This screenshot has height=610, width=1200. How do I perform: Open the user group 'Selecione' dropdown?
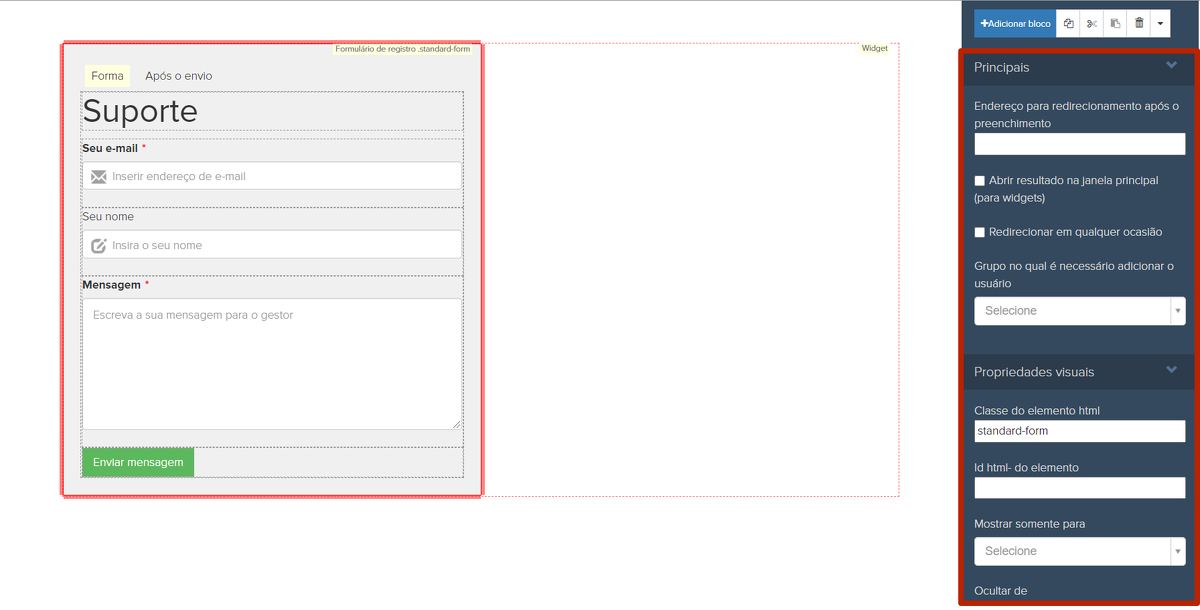[1079, 311]
